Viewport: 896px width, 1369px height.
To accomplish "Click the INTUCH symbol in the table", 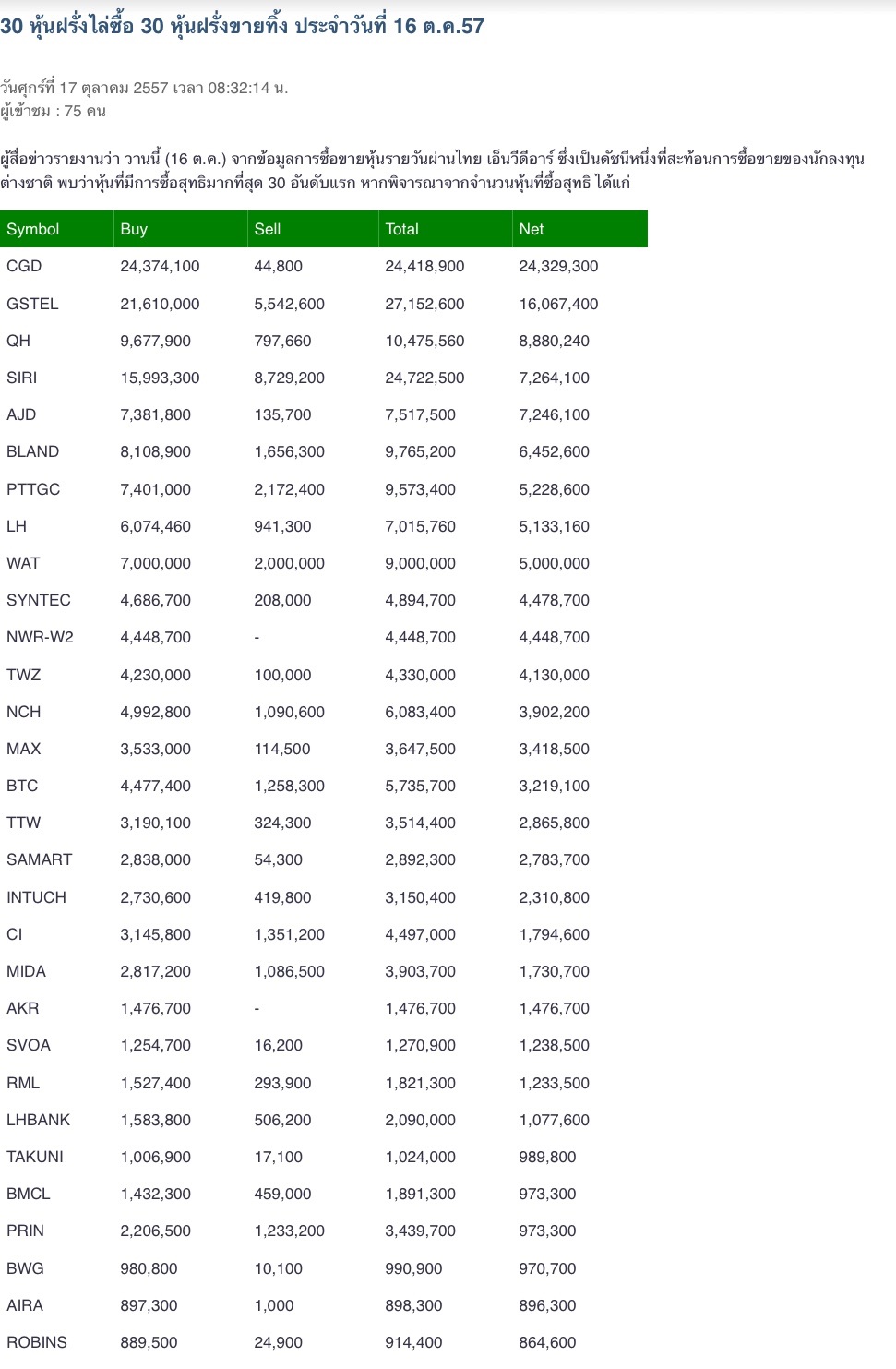I will [36, 897].
